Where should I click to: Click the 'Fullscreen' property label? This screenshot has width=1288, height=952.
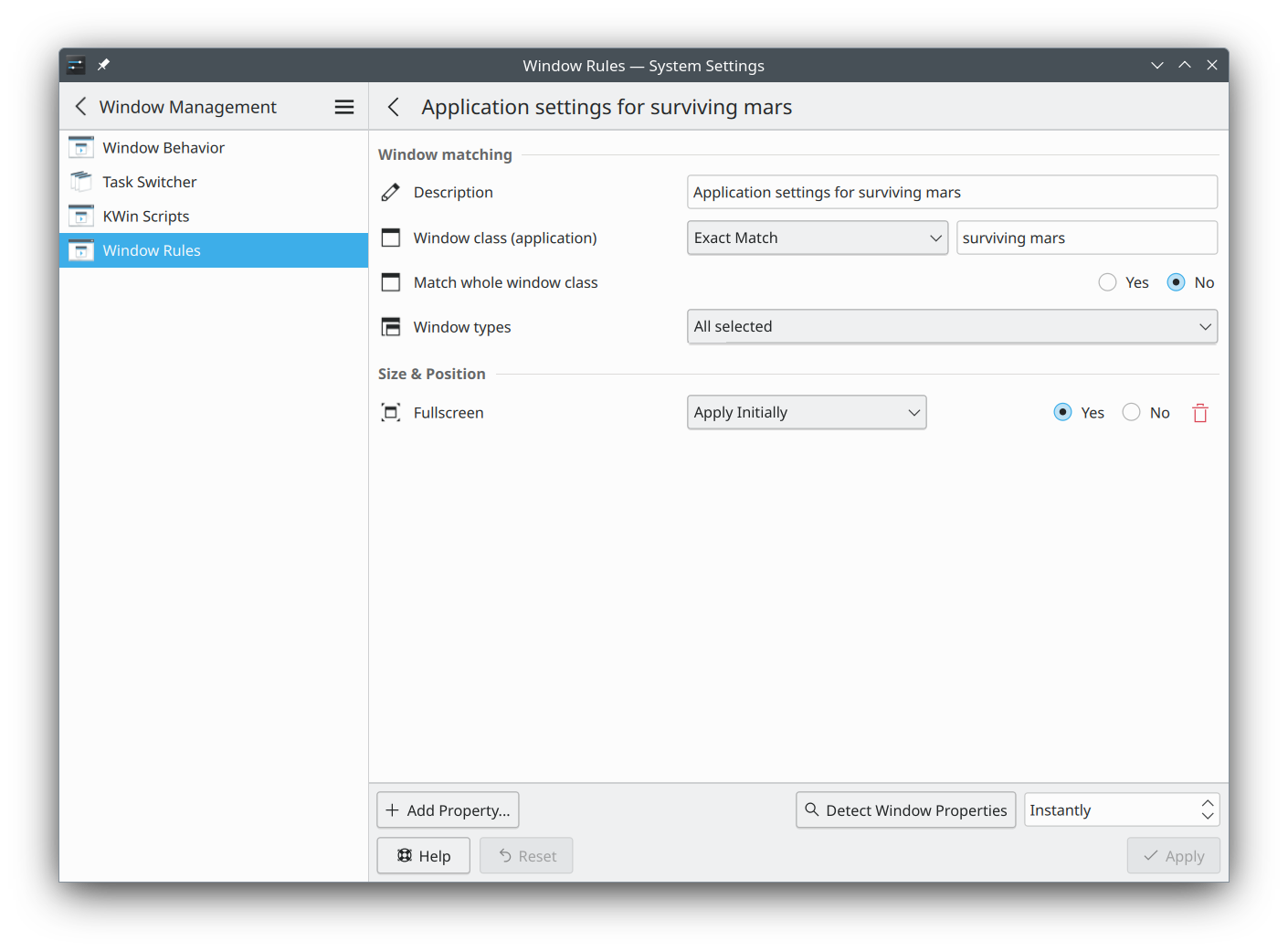(x=449, y=413)
